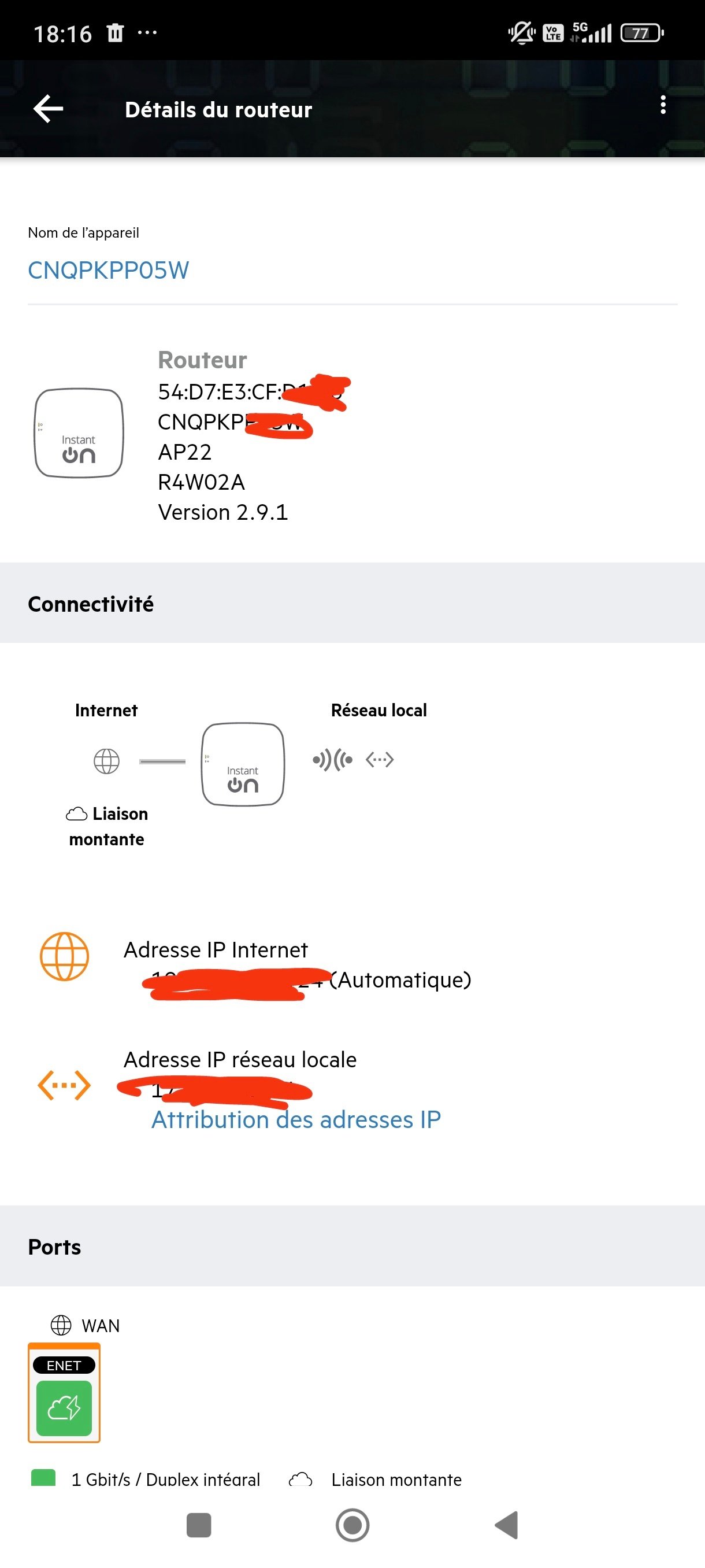The width and height of the screenshot is (705, 1568).
Task: Tap the Android home circle button
Action: pos(353,1525)
